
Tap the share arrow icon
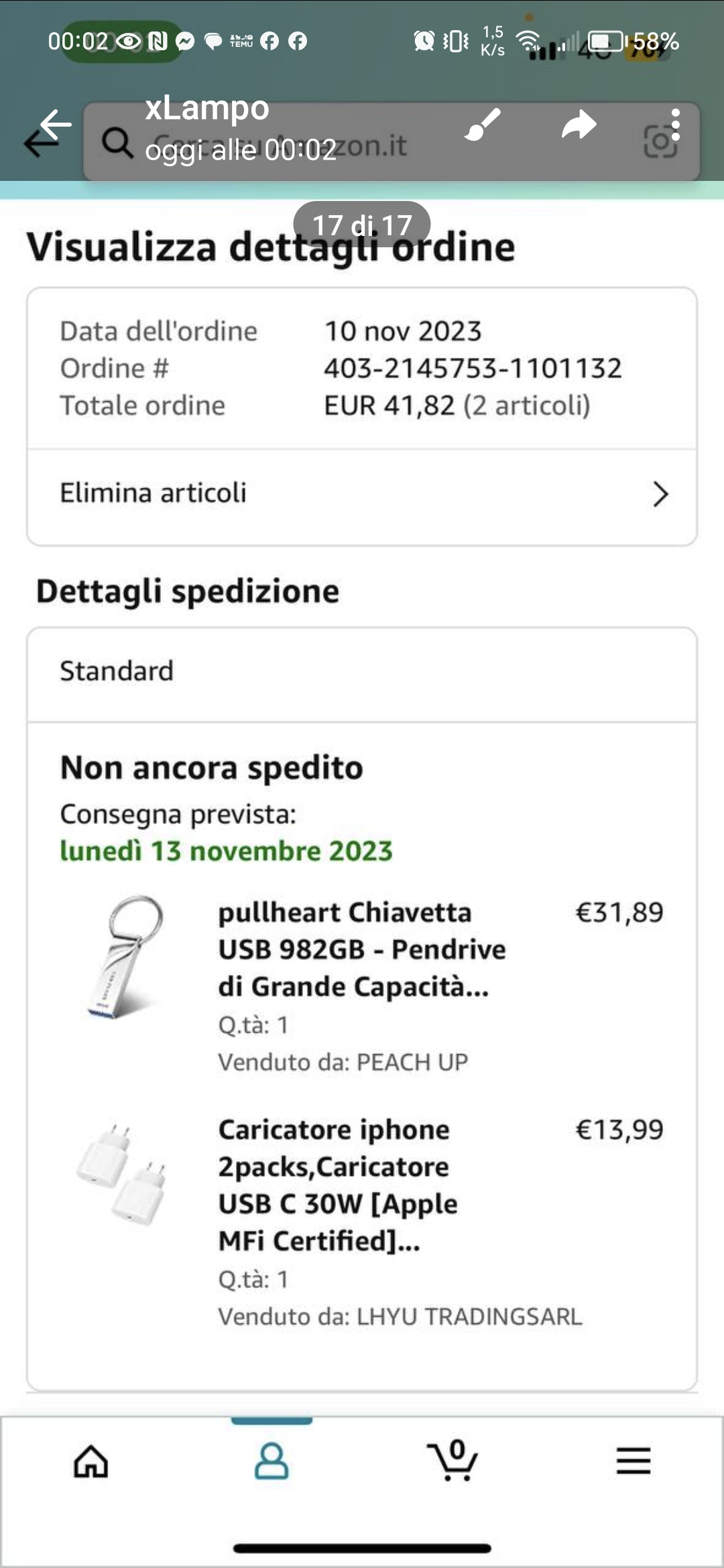point(579,125)
